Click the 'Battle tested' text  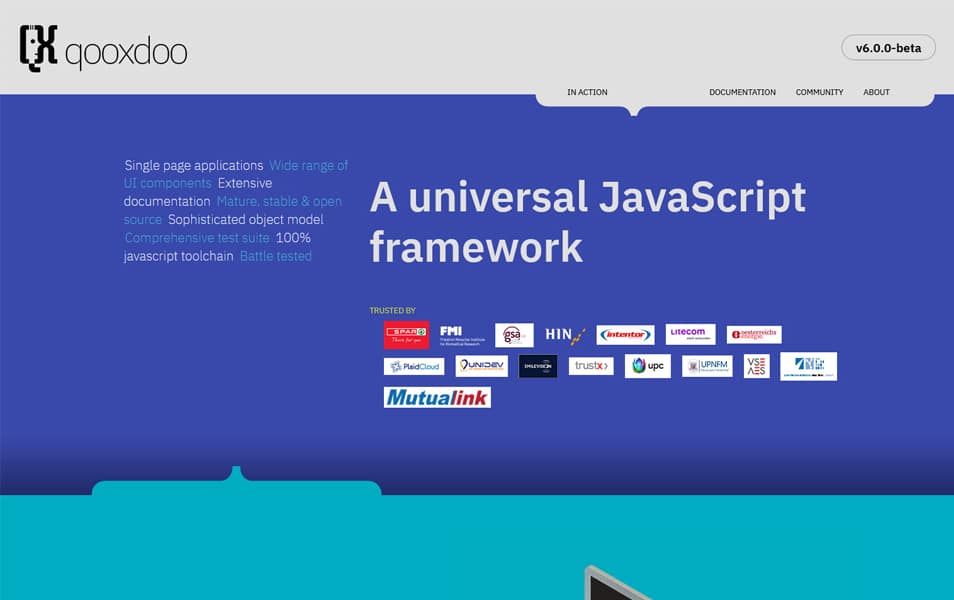(276, 256)
